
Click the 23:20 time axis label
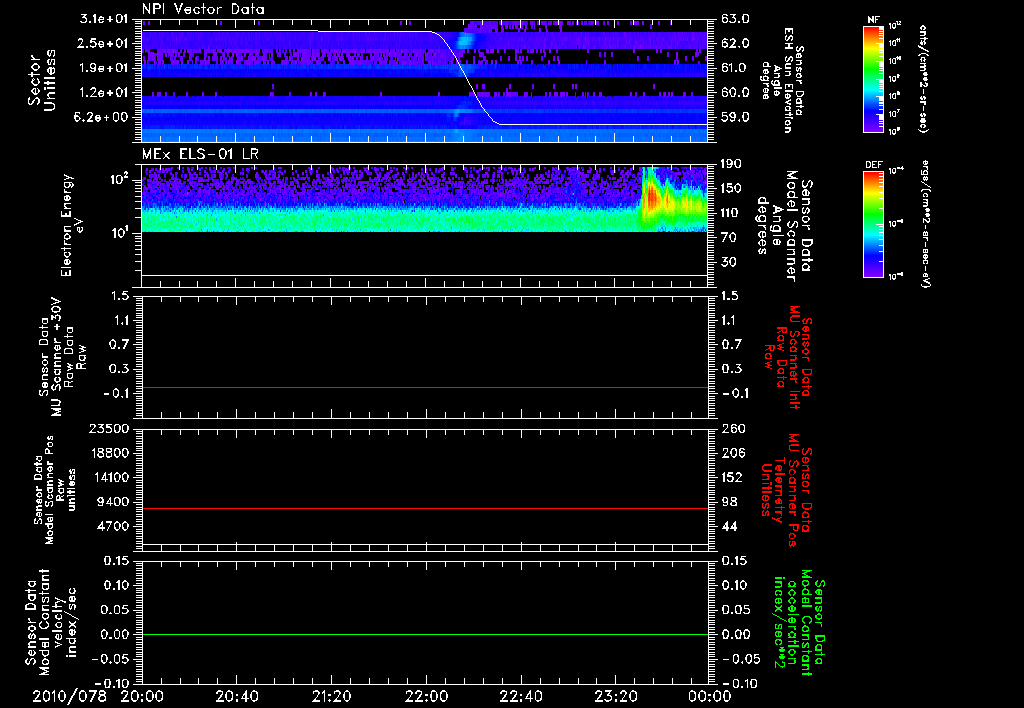pyautogui.click(x=615, y=696)
